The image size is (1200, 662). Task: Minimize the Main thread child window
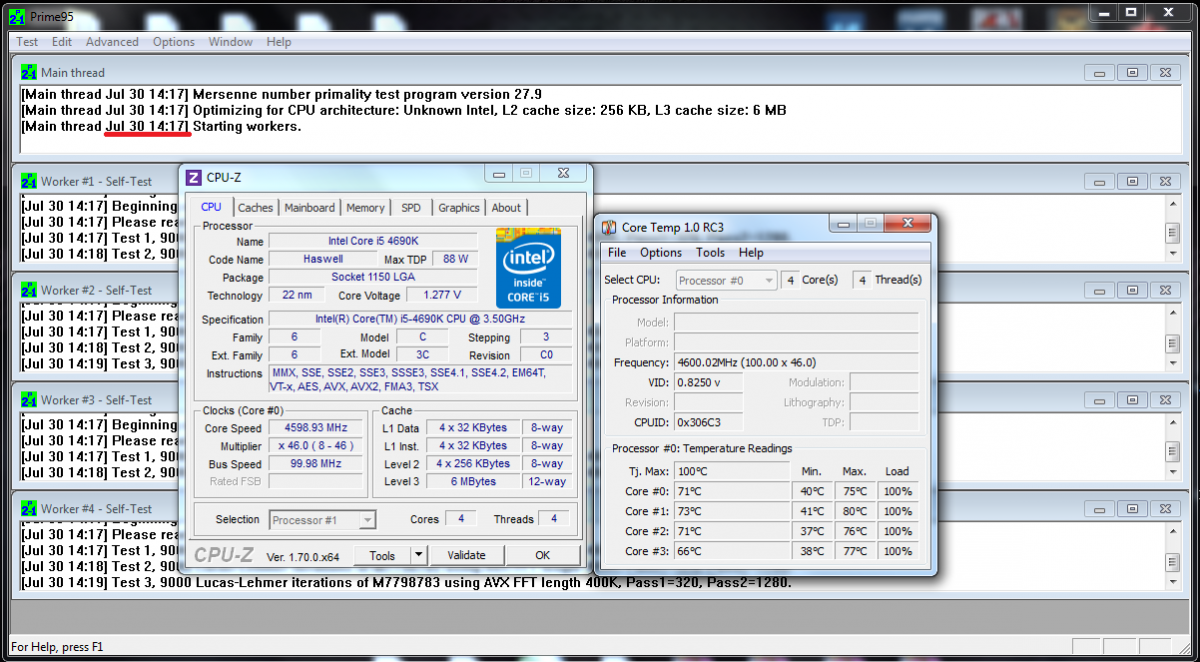click(x=1099, y=72)
